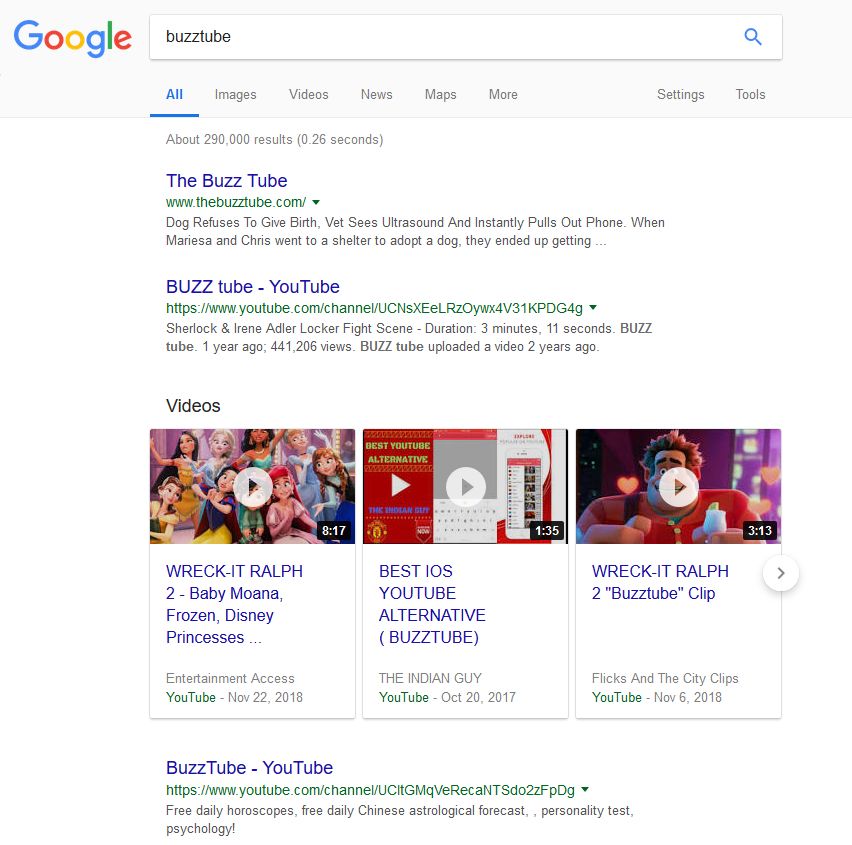Go to the Maps tab

[x=441, y=95]
